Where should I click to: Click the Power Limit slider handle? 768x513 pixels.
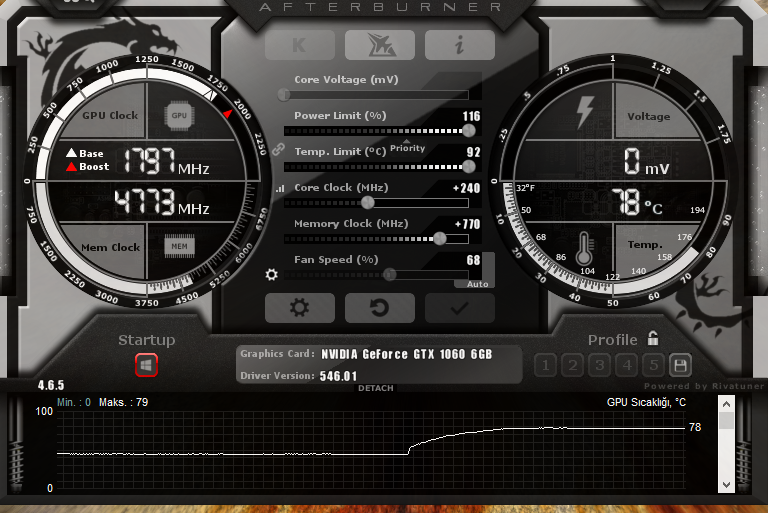tap(469, 130)
